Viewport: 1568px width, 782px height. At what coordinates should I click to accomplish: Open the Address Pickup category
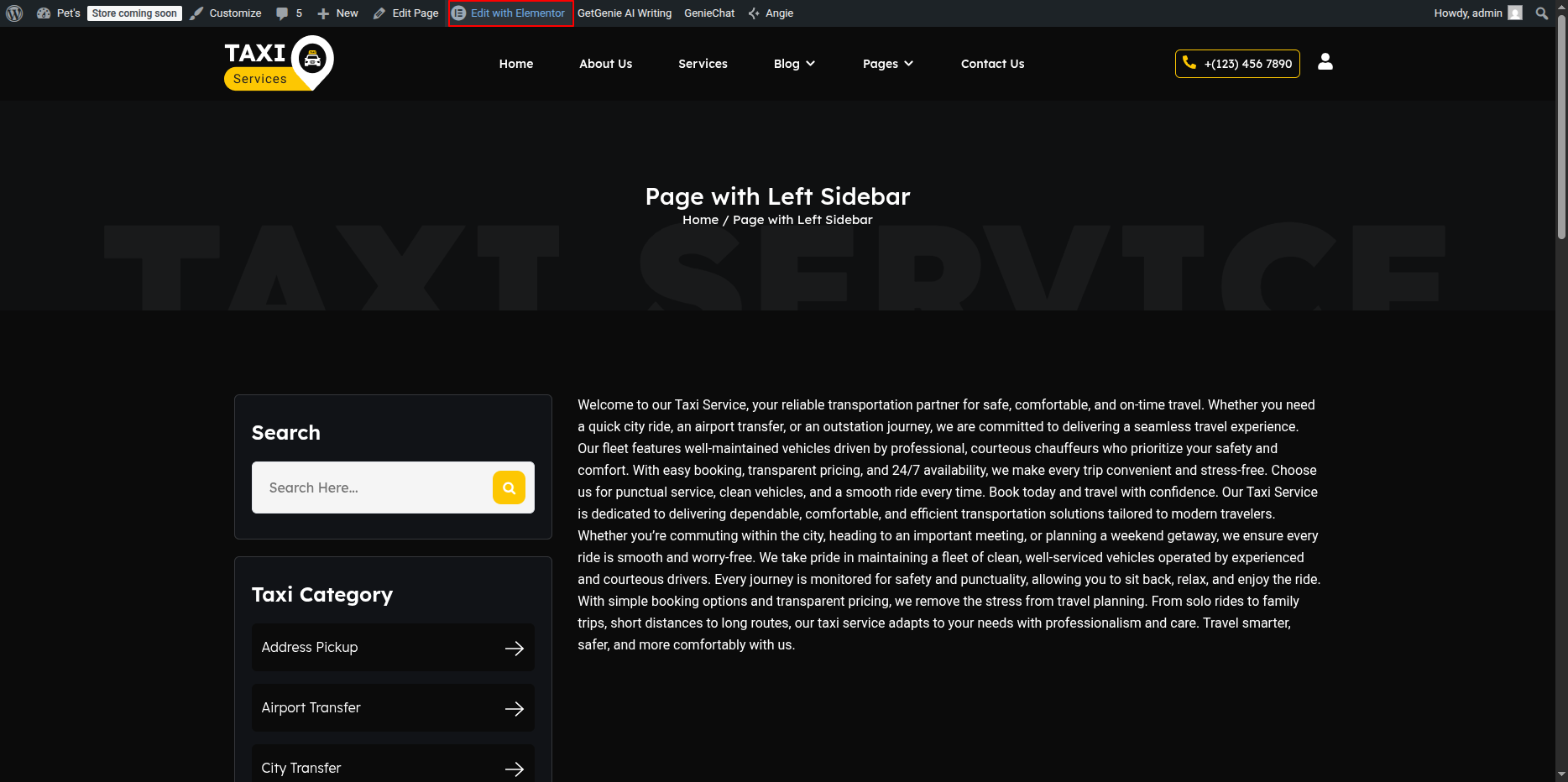point(393,647)
